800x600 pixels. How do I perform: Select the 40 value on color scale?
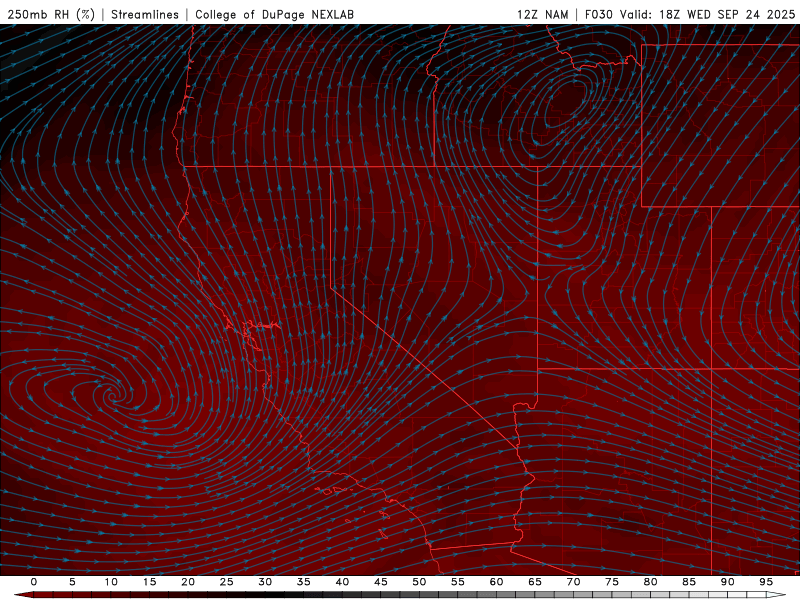pyautogui.click(x=342, y=582)
